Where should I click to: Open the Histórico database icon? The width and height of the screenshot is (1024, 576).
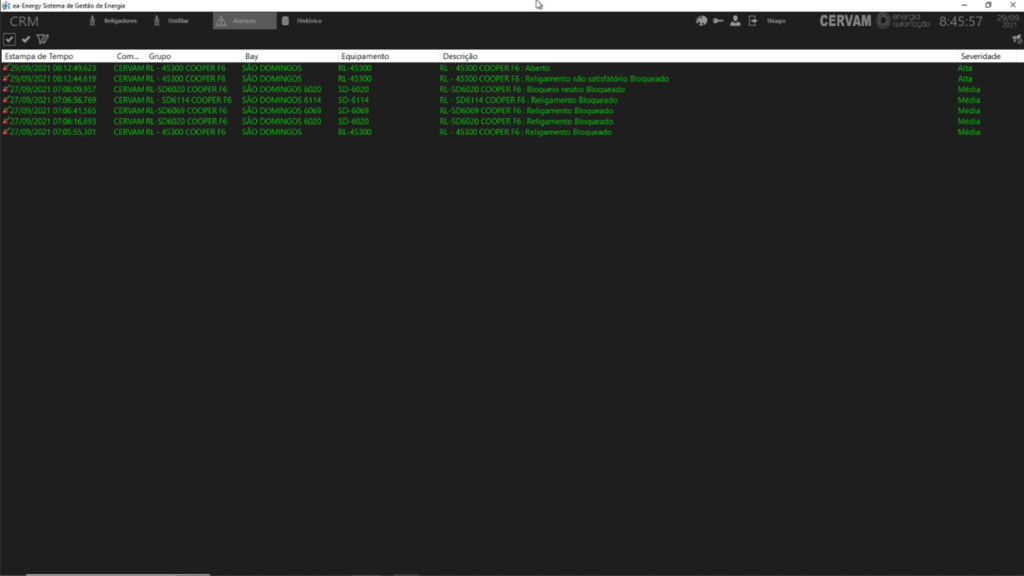coord(286,21)
